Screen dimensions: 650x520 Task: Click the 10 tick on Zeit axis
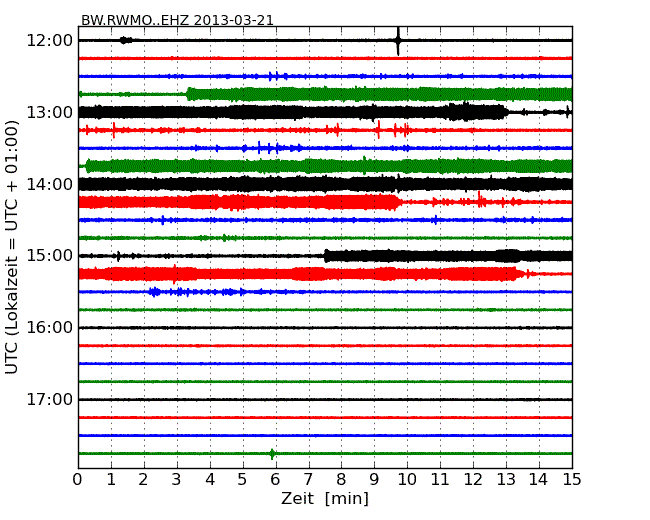pos(407,479)
